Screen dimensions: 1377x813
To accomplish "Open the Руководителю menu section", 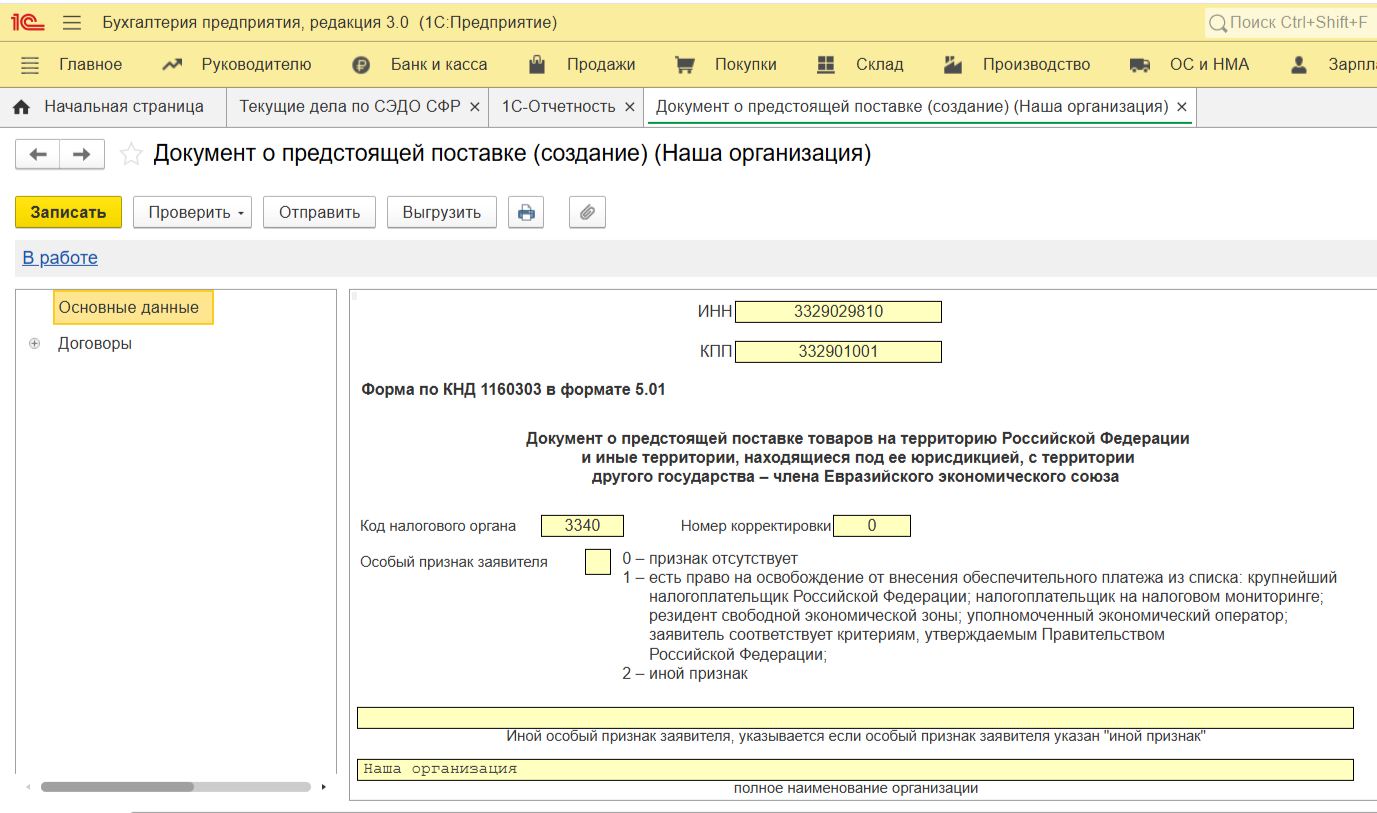I will pyautogui.click(x=256, y=65).
